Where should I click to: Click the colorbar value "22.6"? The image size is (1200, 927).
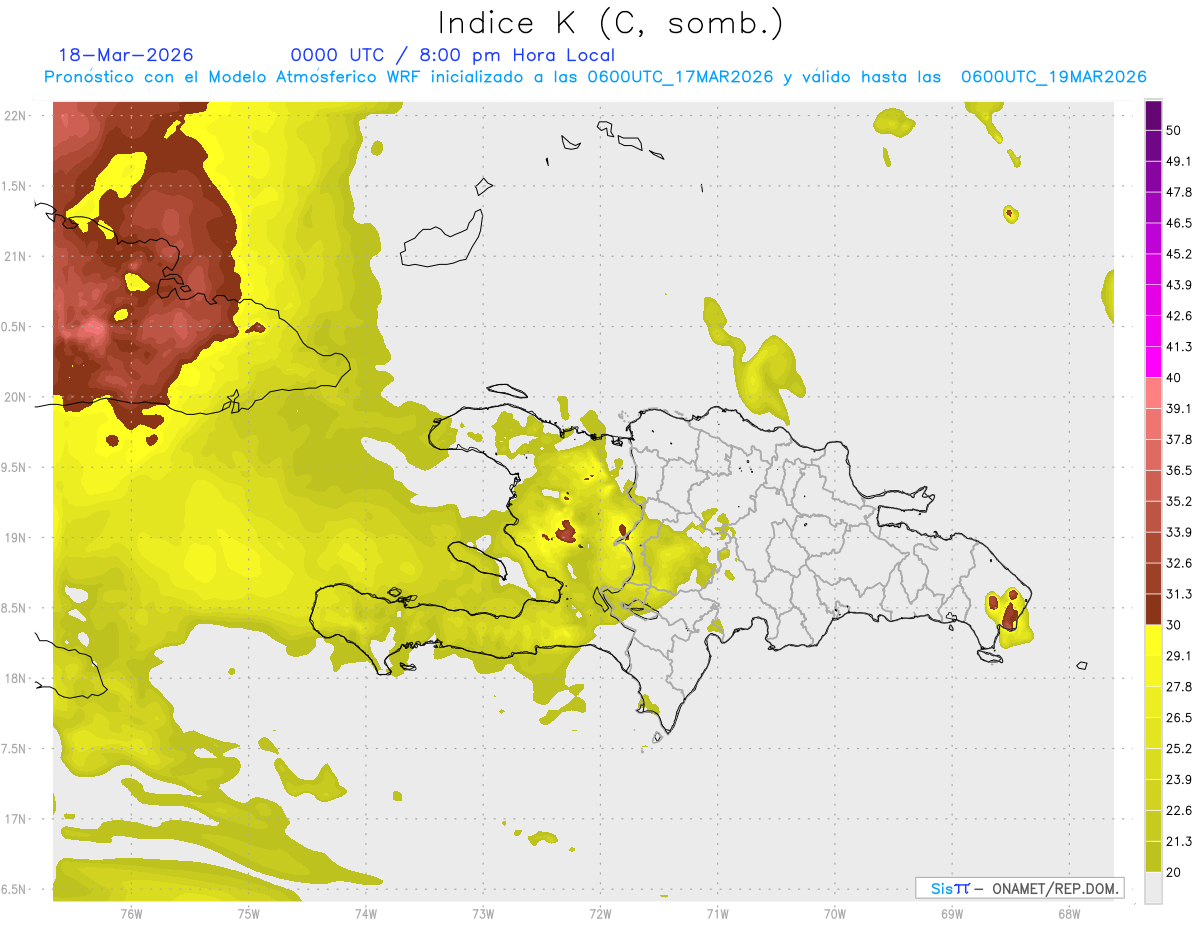tap(1180, 810)
